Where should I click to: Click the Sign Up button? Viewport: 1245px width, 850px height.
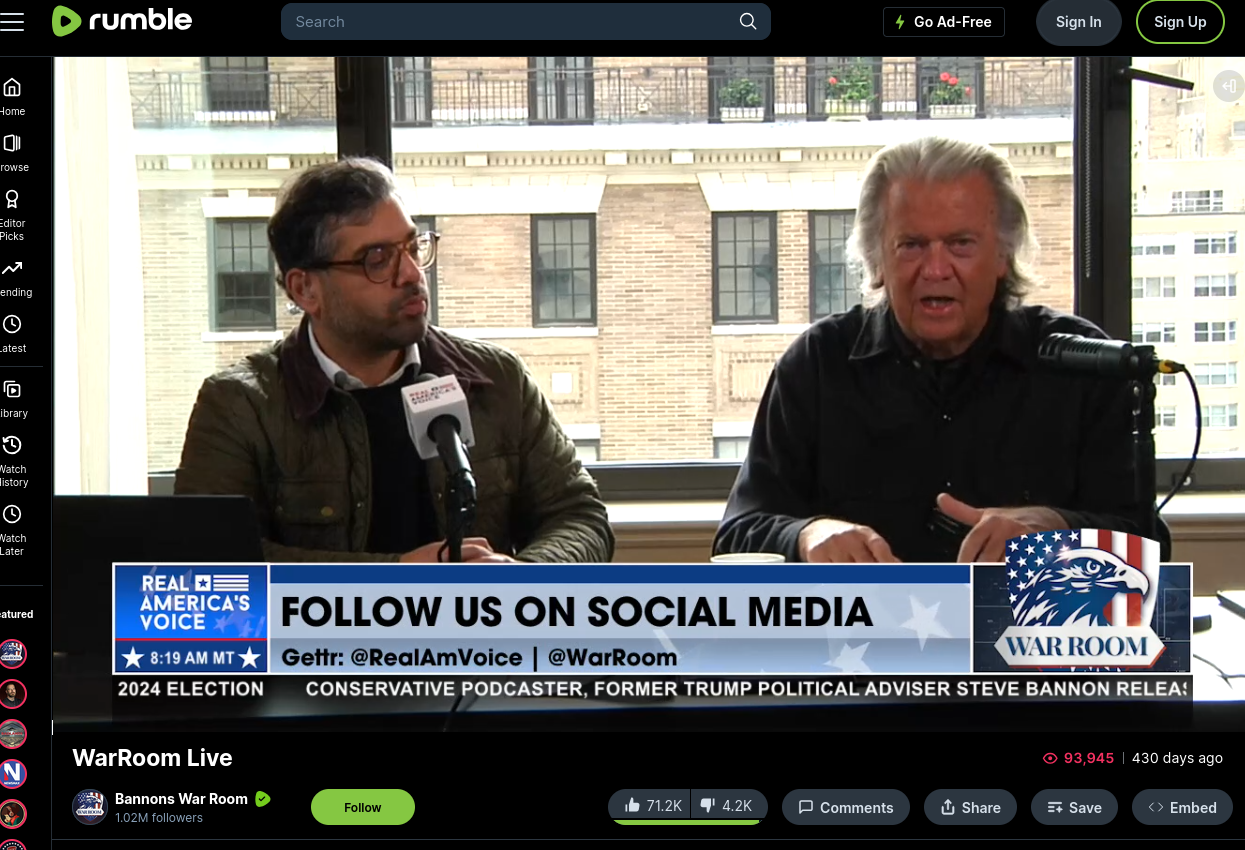(x=1180, y=22)
